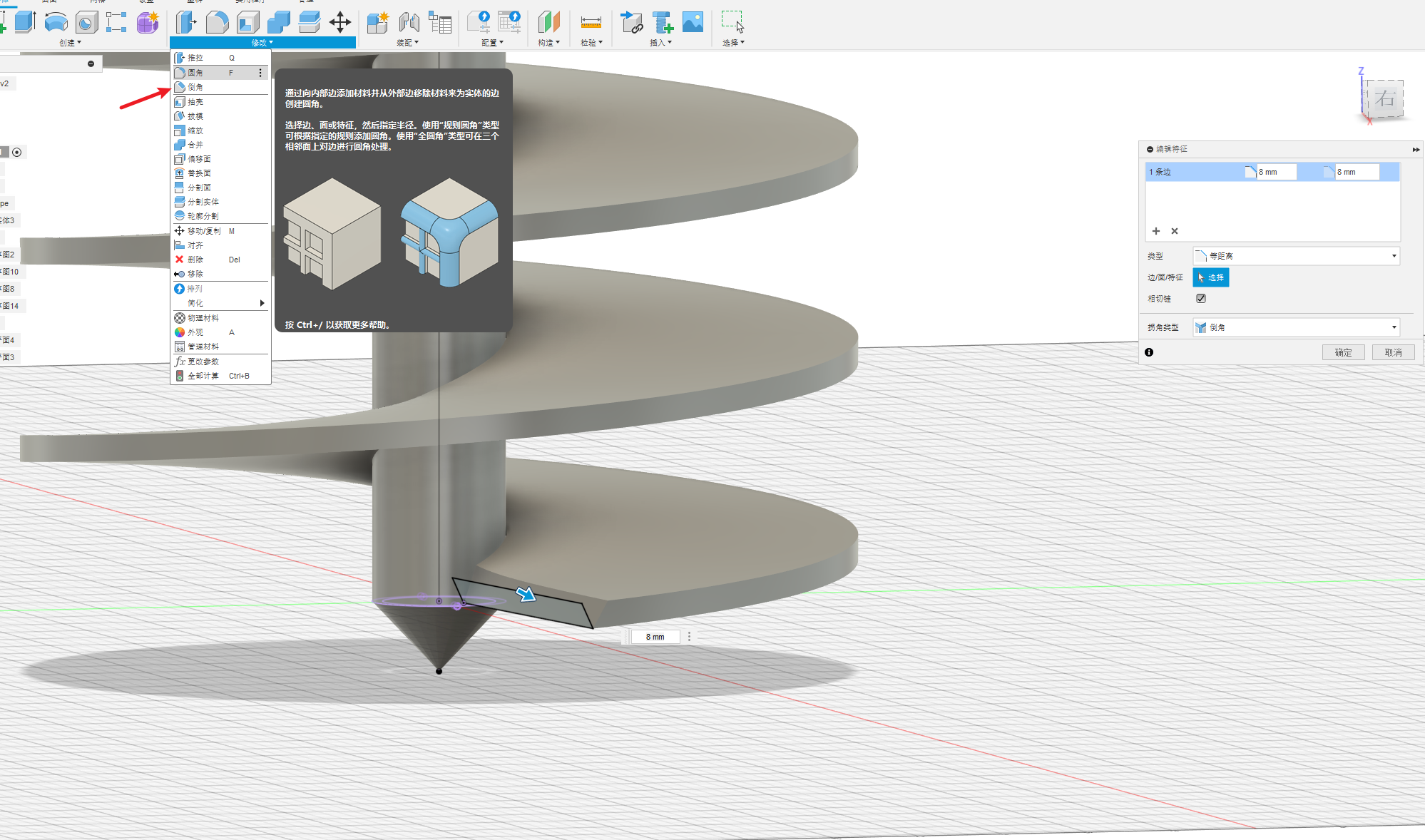Image resolution: width=1425 pixels, height=840 pixels.
Task: Choose 抽壳 from the modify menu
Action: [x=195, y=102]
